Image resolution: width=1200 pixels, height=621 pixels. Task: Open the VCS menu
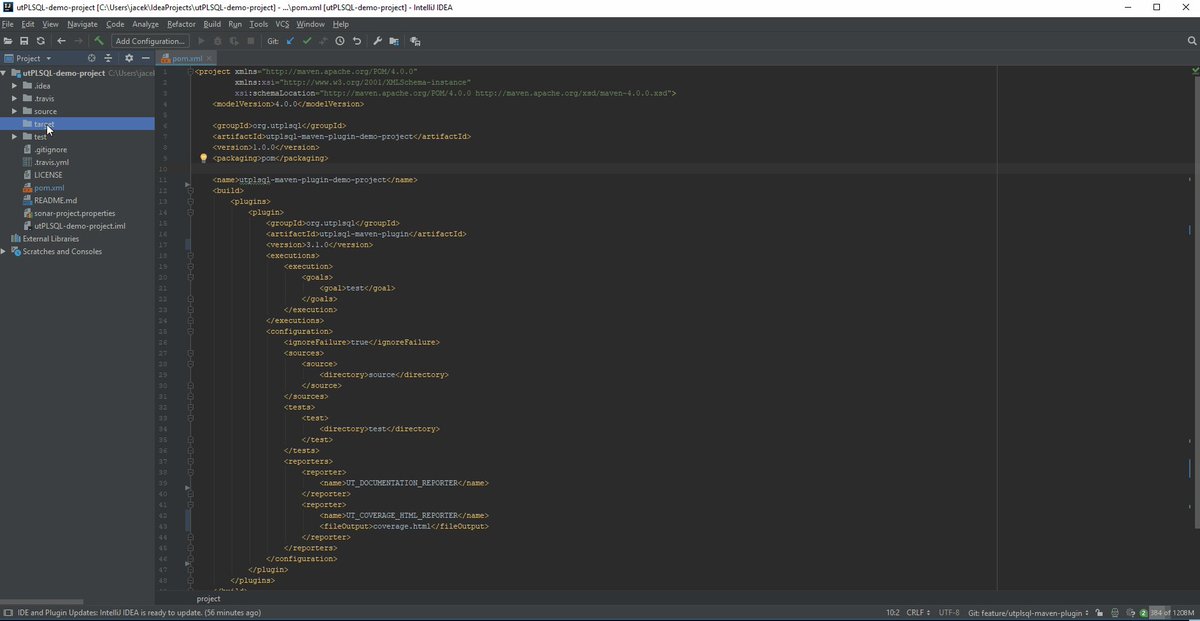[282, 23]
